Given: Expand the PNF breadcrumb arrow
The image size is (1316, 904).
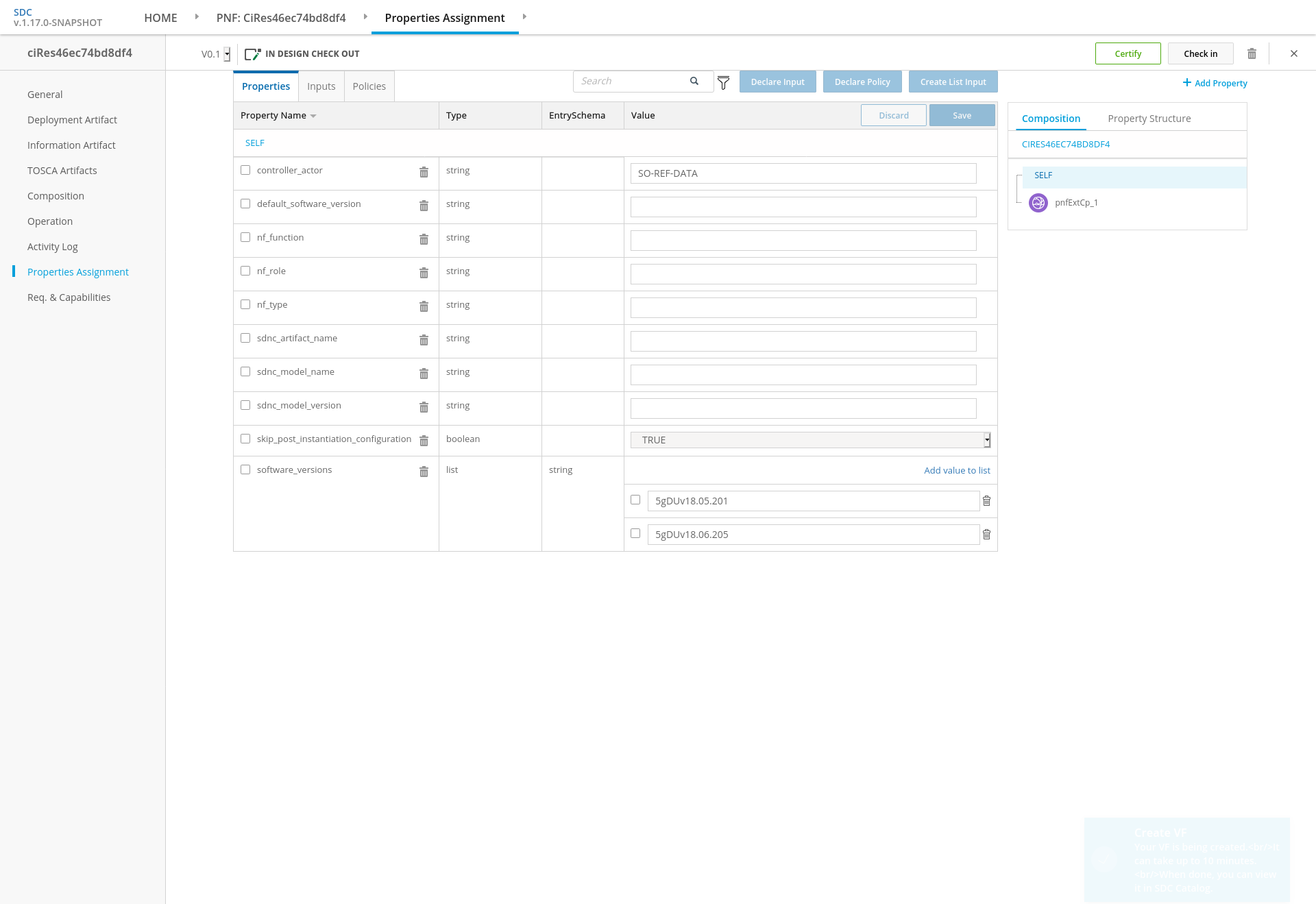Looking at the screenshot, I should click(x=365, y=16).
